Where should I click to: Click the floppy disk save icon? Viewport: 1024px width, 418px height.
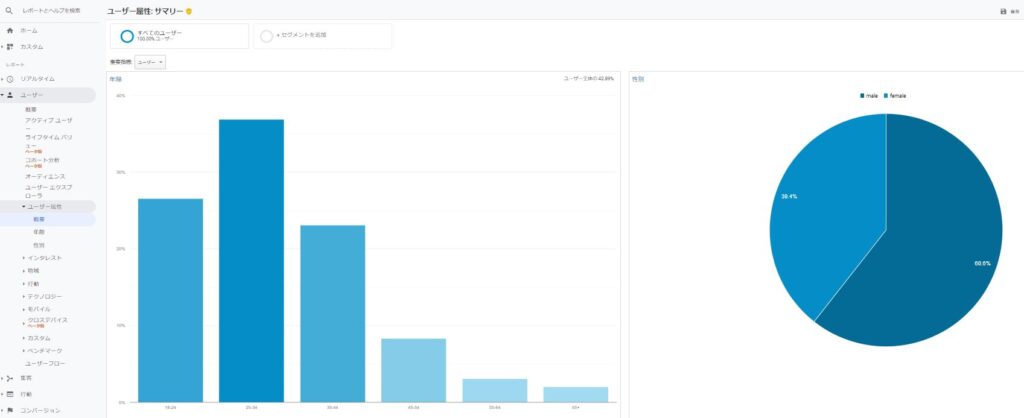[1003, 12]
